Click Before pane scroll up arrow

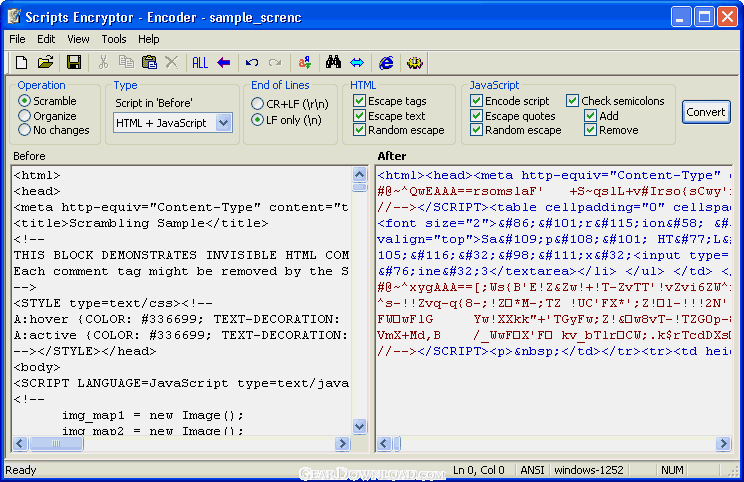coord(360,175)
